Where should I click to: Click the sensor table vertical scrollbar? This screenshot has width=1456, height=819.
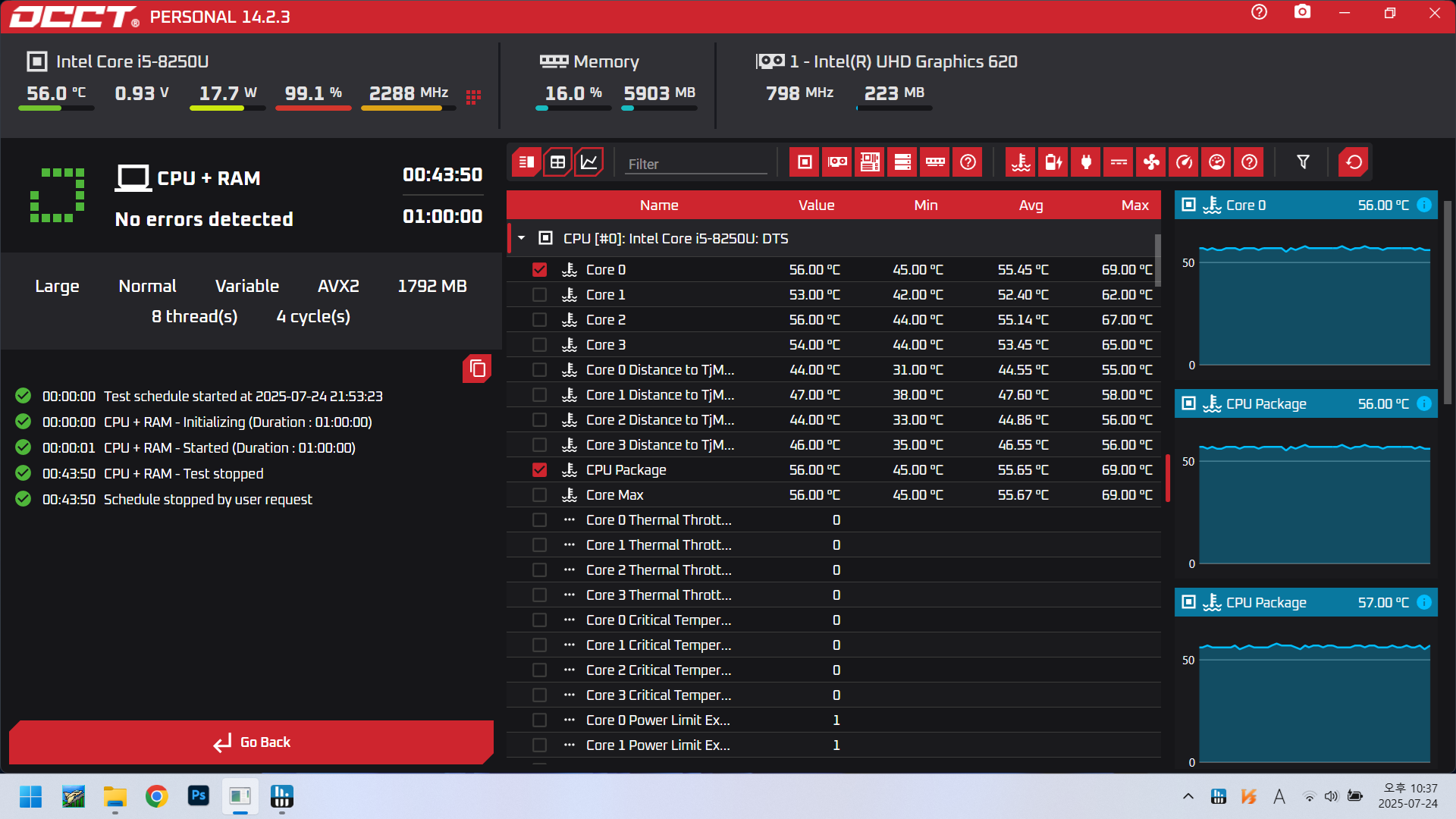(1157, 260)
